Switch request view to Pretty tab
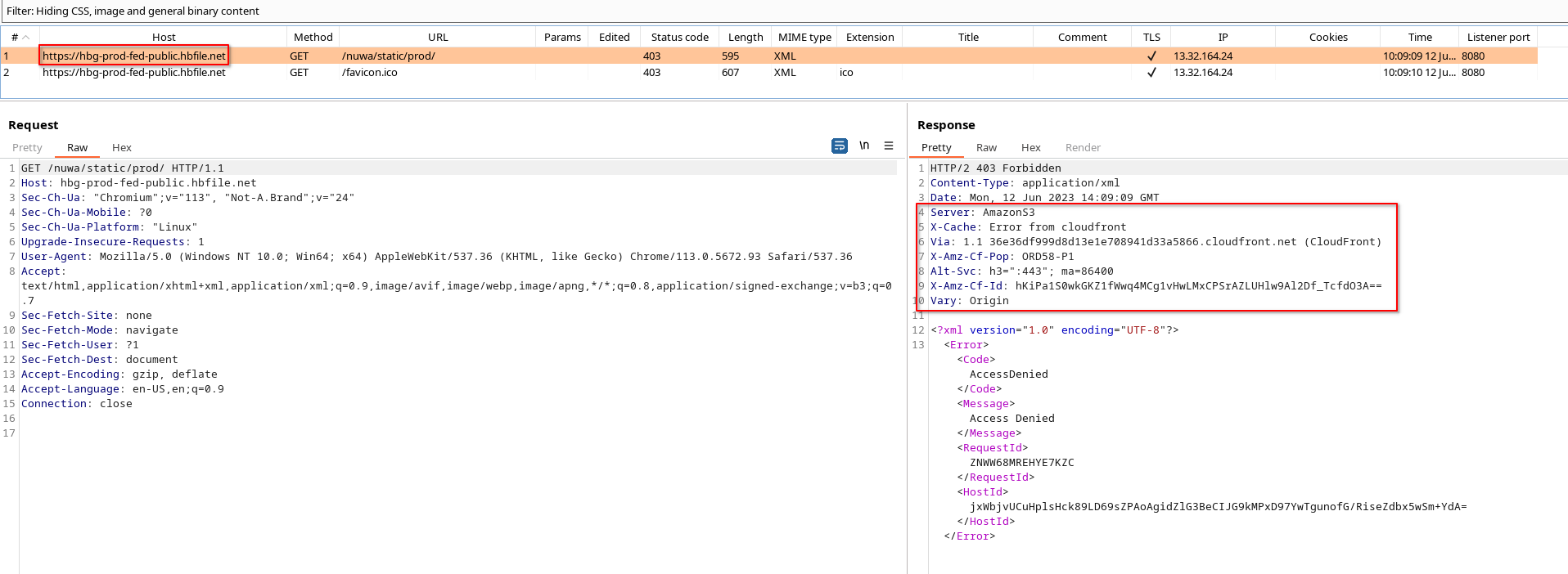 pos(27,147)
